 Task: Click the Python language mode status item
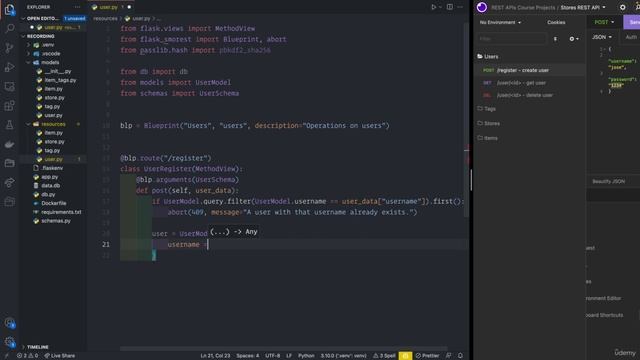pyautogui.click(x=306, y=356)
